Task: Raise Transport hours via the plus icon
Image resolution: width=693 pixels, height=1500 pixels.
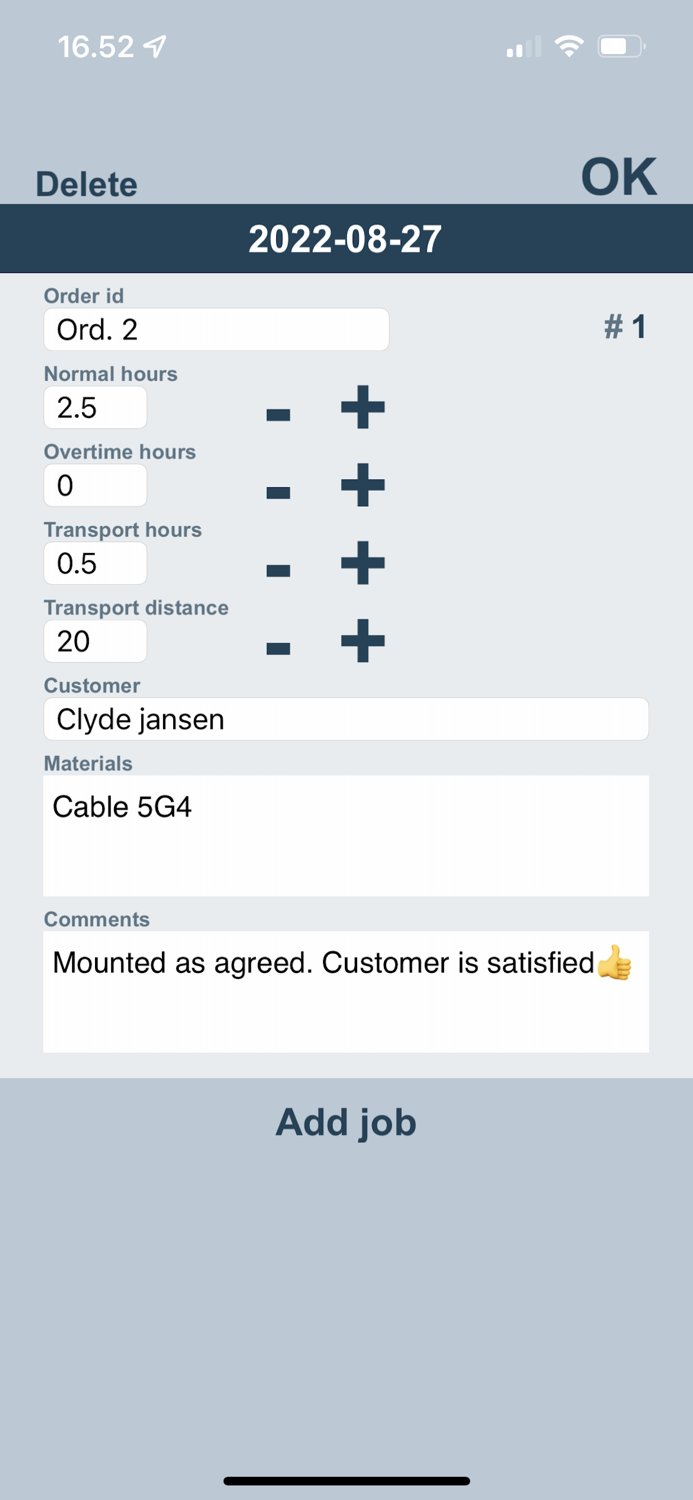Action: click(362, 563)
